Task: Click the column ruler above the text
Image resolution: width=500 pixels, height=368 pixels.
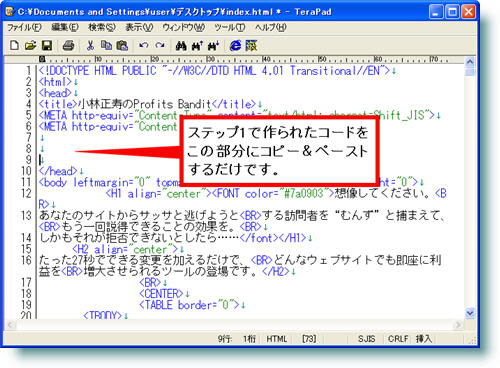Action: point(243,60)
